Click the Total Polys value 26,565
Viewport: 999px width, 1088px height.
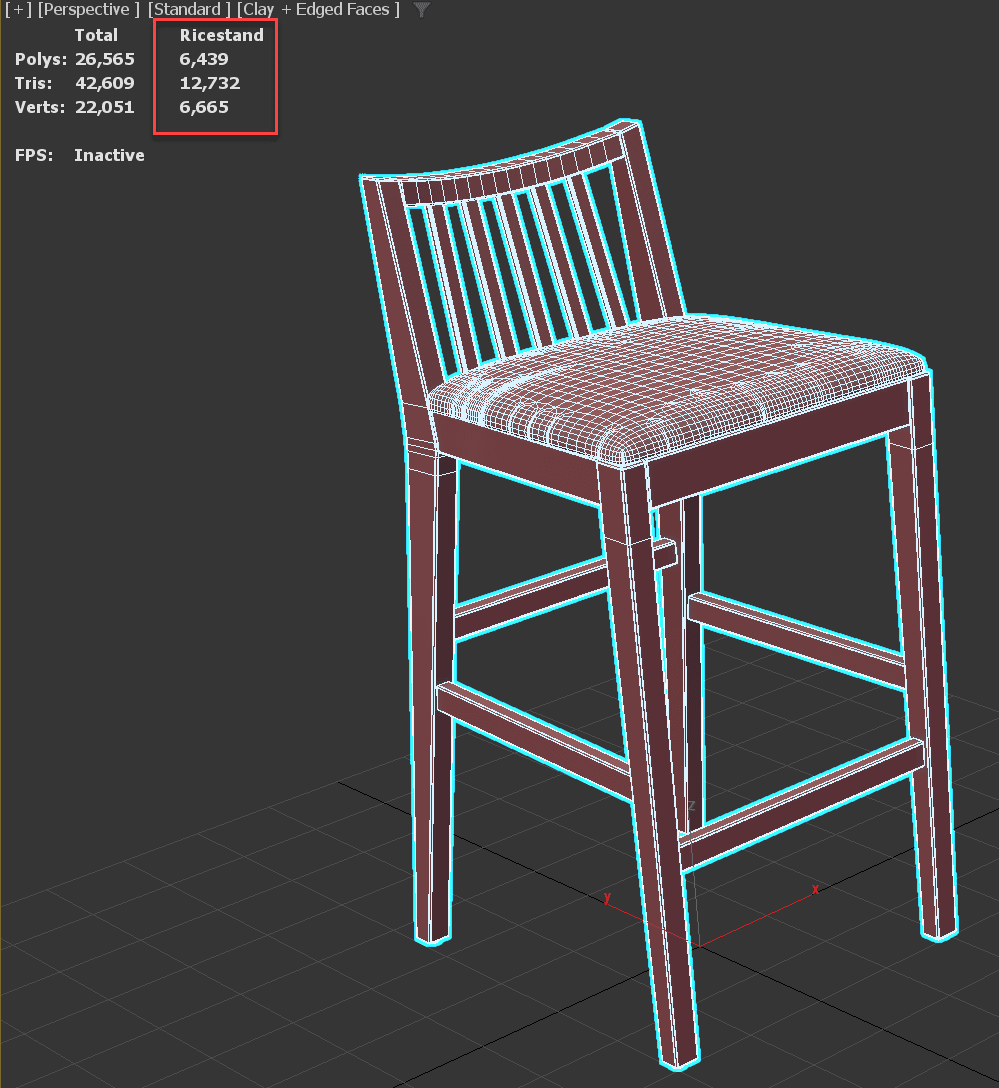pyautogui.click(x=105, y=59)
